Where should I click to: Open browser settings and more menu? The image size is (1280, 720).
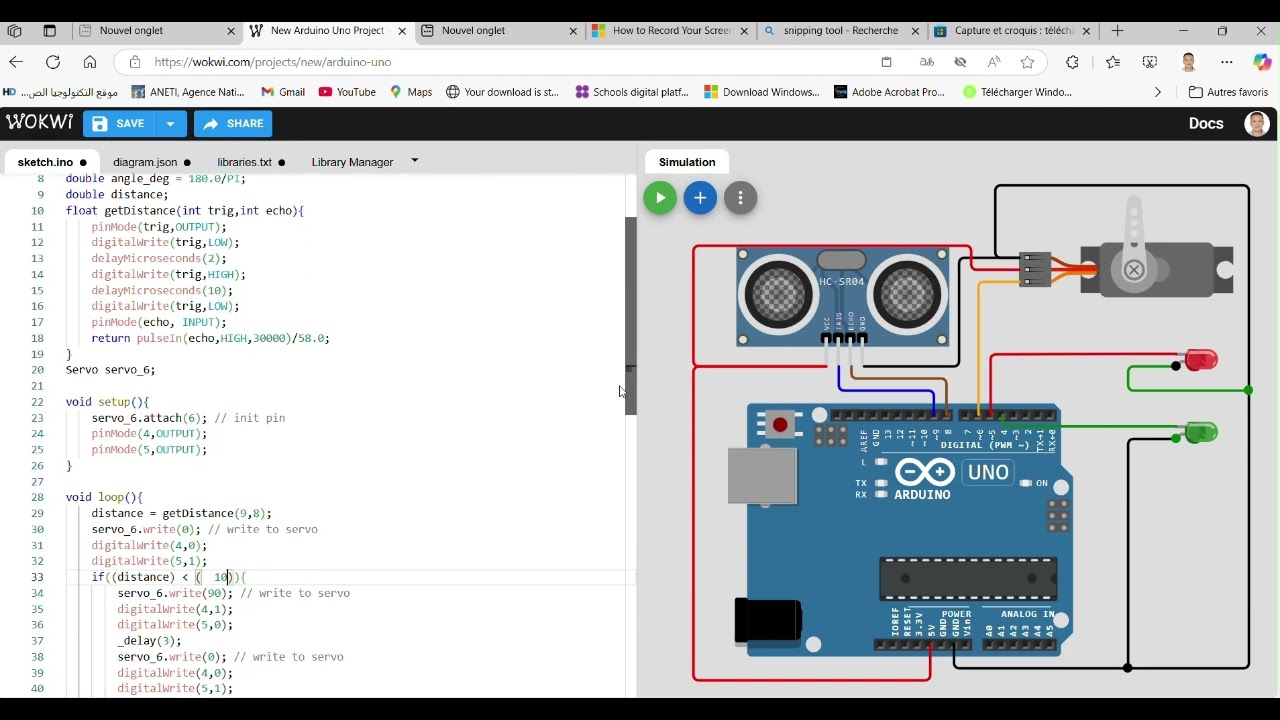pyautogui.click(x=1227, y=62)
